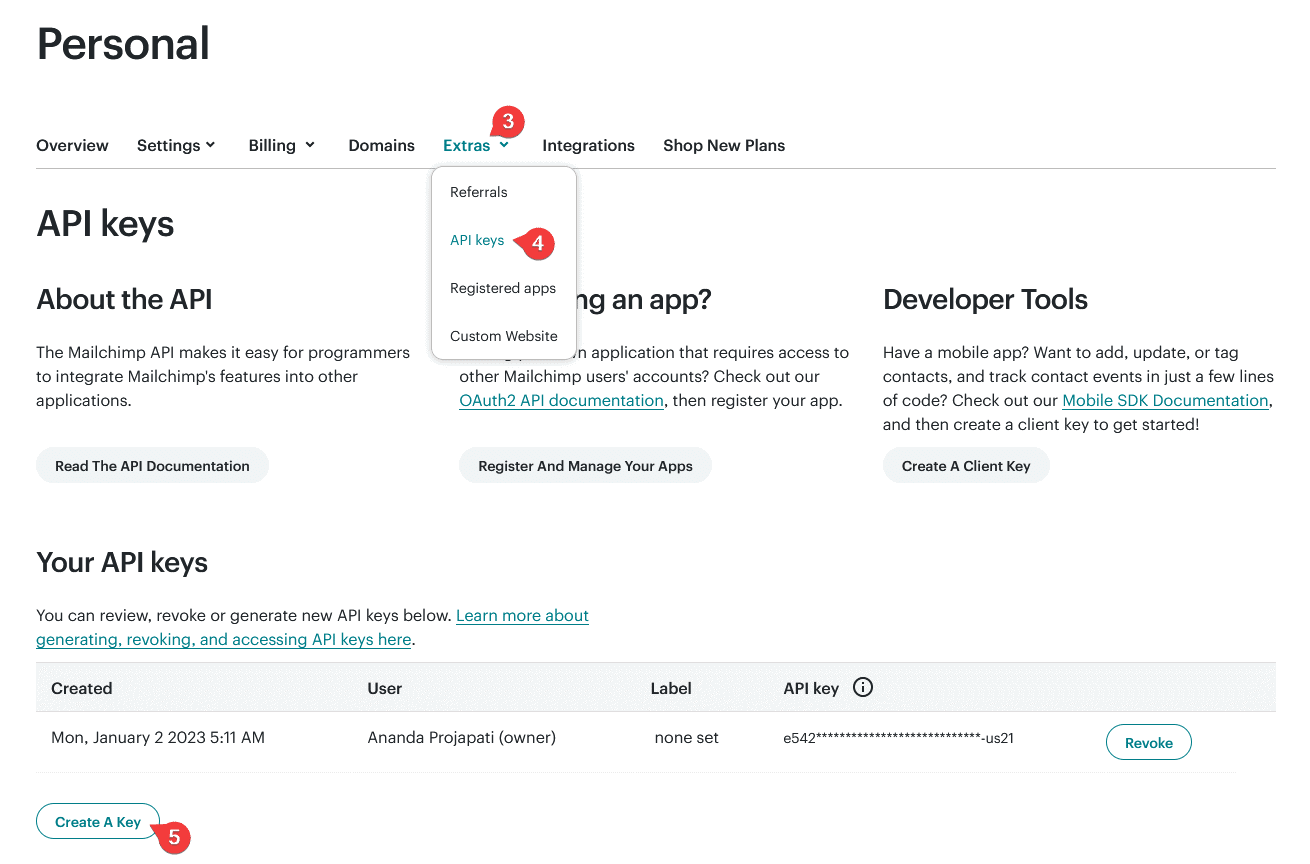Viewport: 1310px width, 864px height.
Task: Click Create A Client Key
Action: (966, 465)
